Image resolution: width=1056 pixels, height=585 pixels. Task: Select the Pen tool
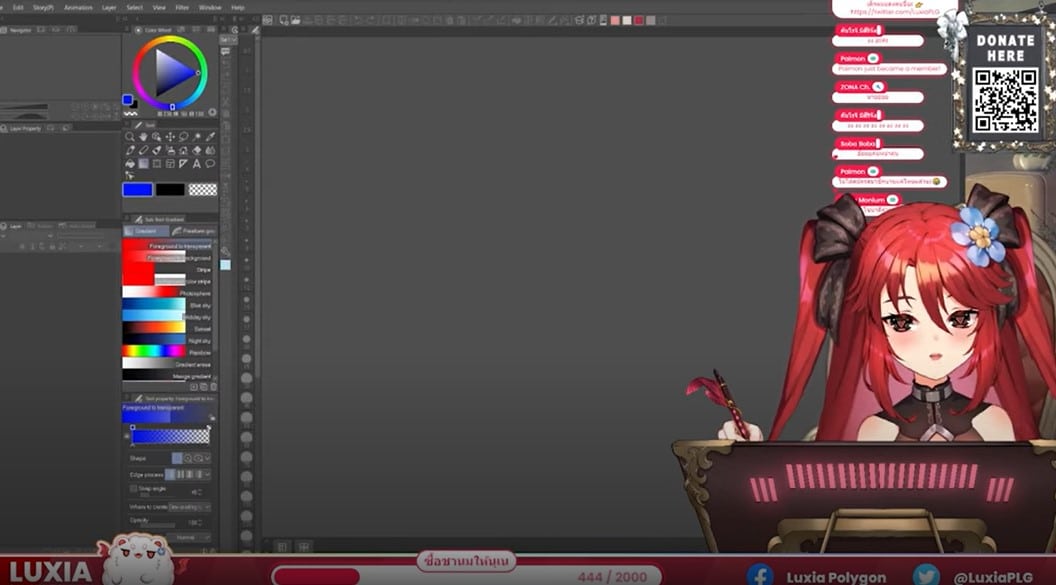coord(130,150)
